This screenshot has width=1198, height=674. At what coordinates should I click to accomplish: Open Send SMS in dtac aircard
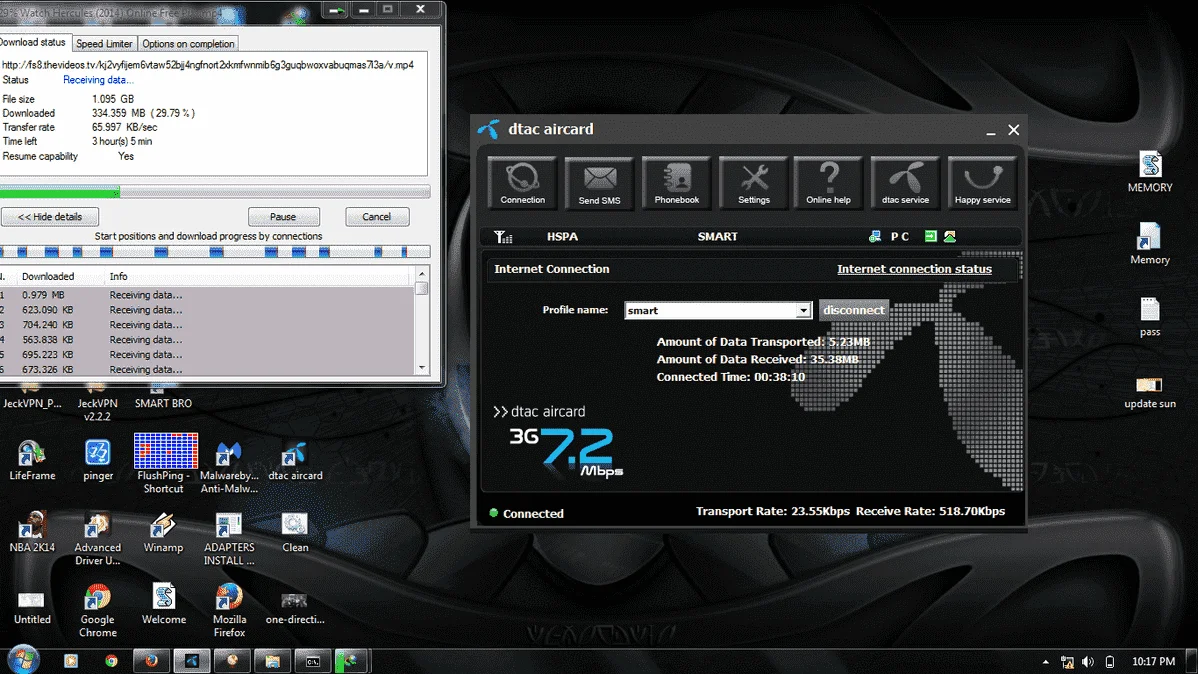pyautogui.click(x=600, y=182)
